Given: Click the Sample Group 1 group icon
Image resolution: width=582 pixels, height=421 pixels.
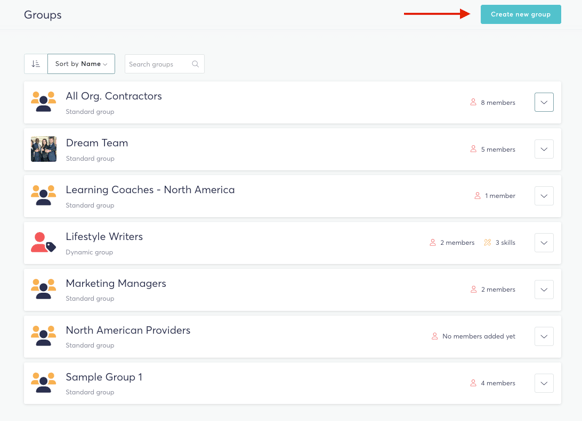Looking at the screenshot, I should pos(43,382).
